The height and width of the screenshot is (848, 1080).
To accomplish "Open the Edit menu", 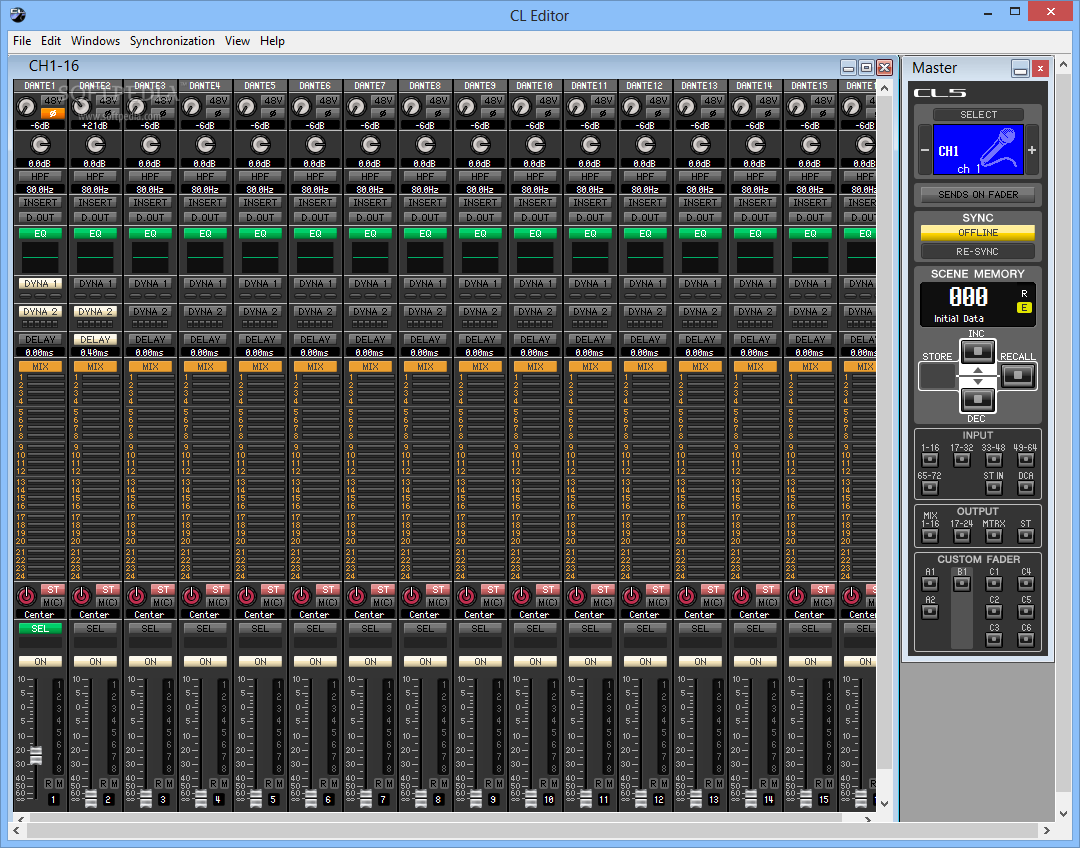I will pyautogui.click(x=50, y=41).
